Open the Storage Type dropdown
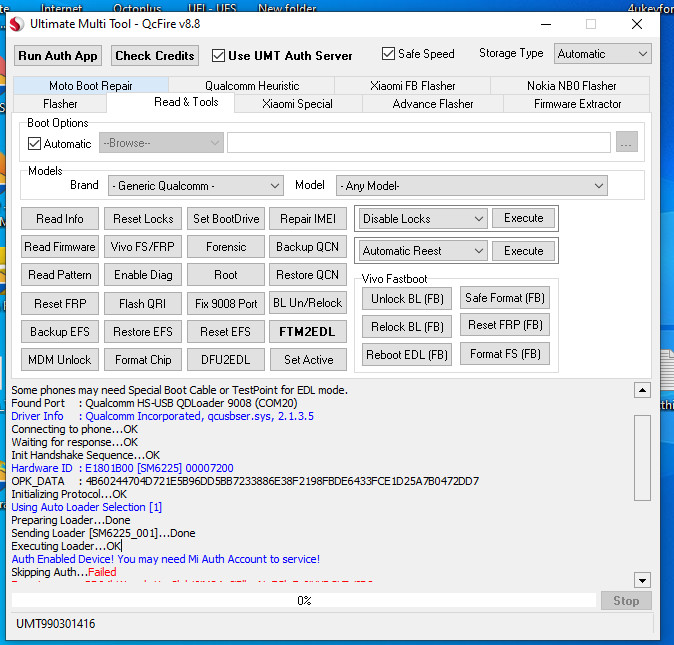The width and height of the screenshot is (674, 645). click(602, 54)
